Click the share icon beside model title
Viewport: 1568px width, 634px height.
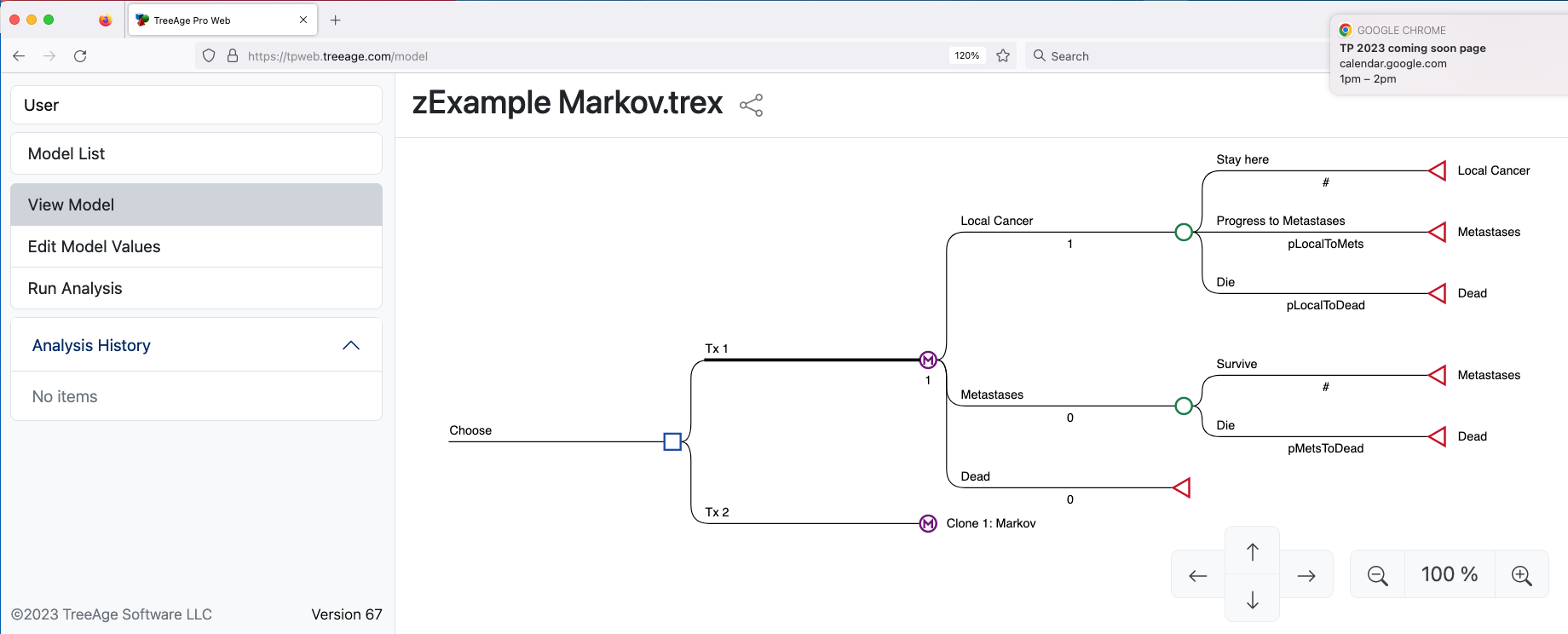tap(751, 105)
